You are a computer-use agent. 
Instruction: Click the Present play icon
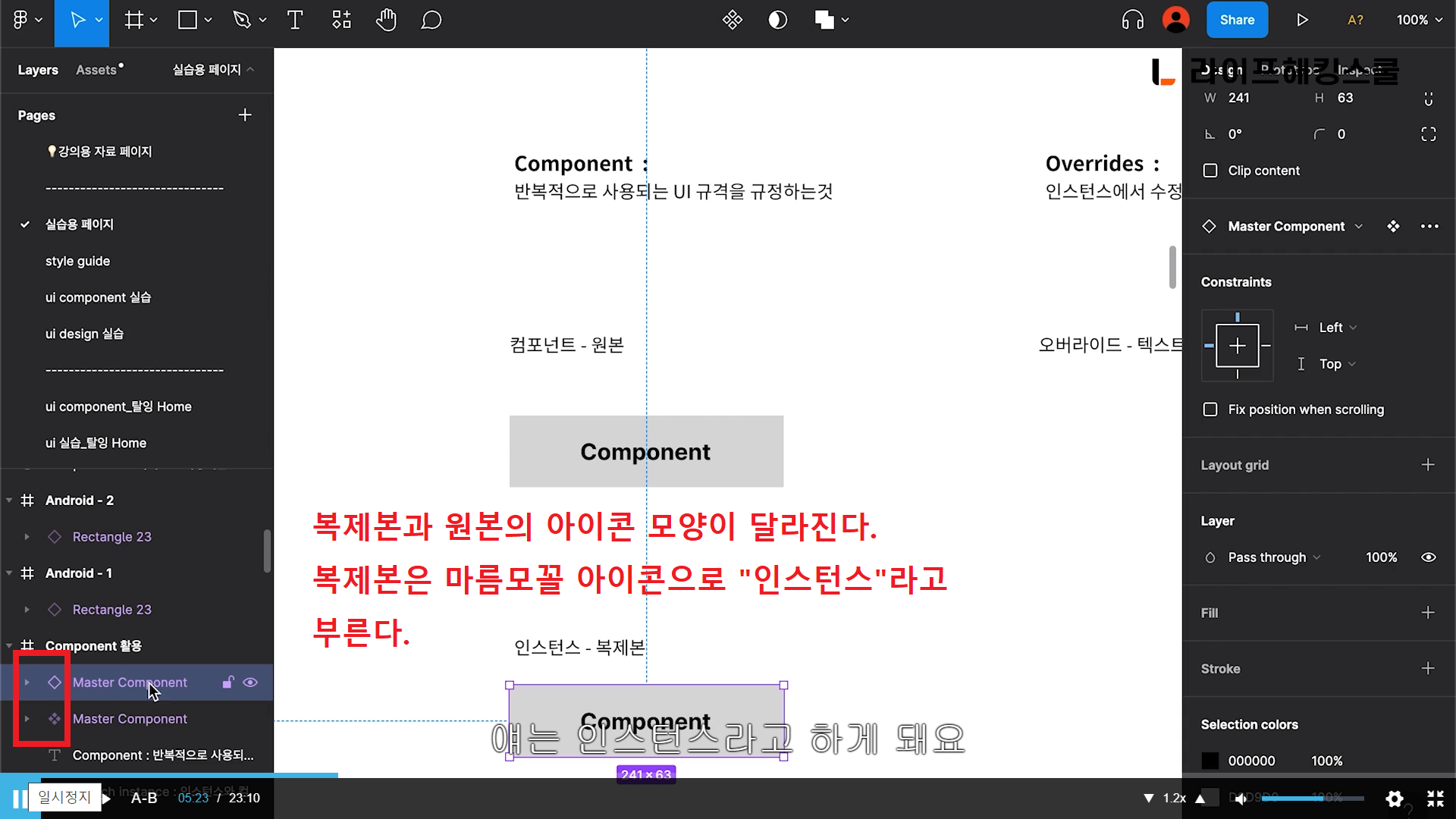pos(1302,20)
